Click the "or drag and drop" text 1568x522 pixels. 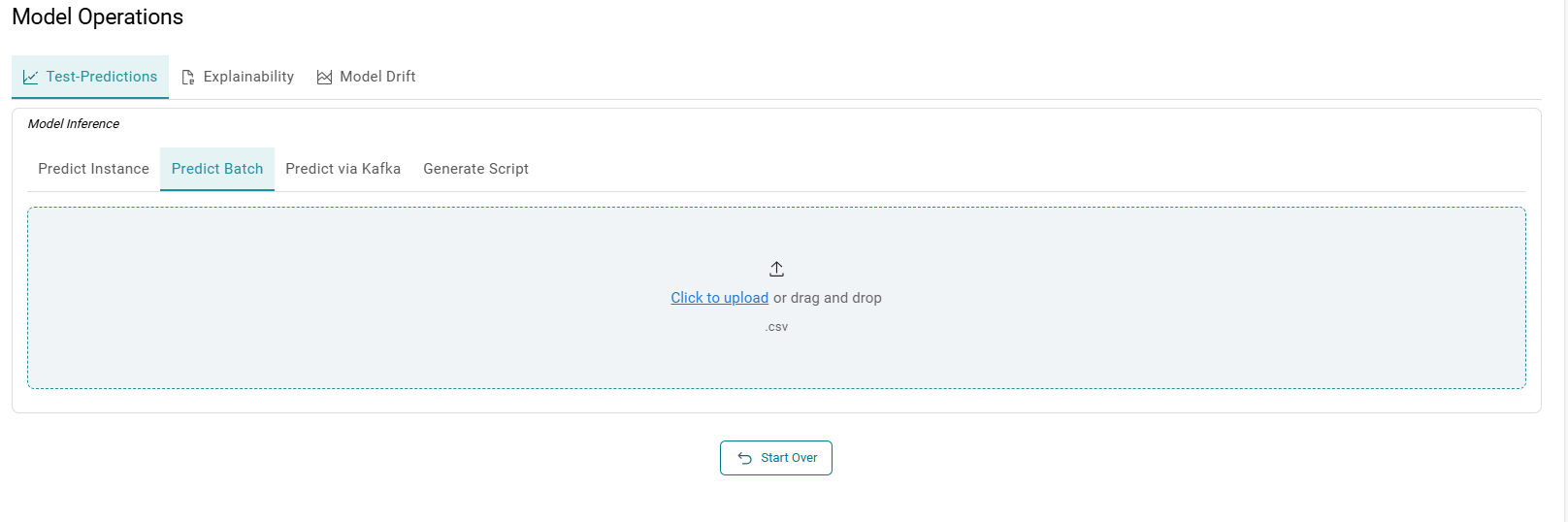coord(828,298)
